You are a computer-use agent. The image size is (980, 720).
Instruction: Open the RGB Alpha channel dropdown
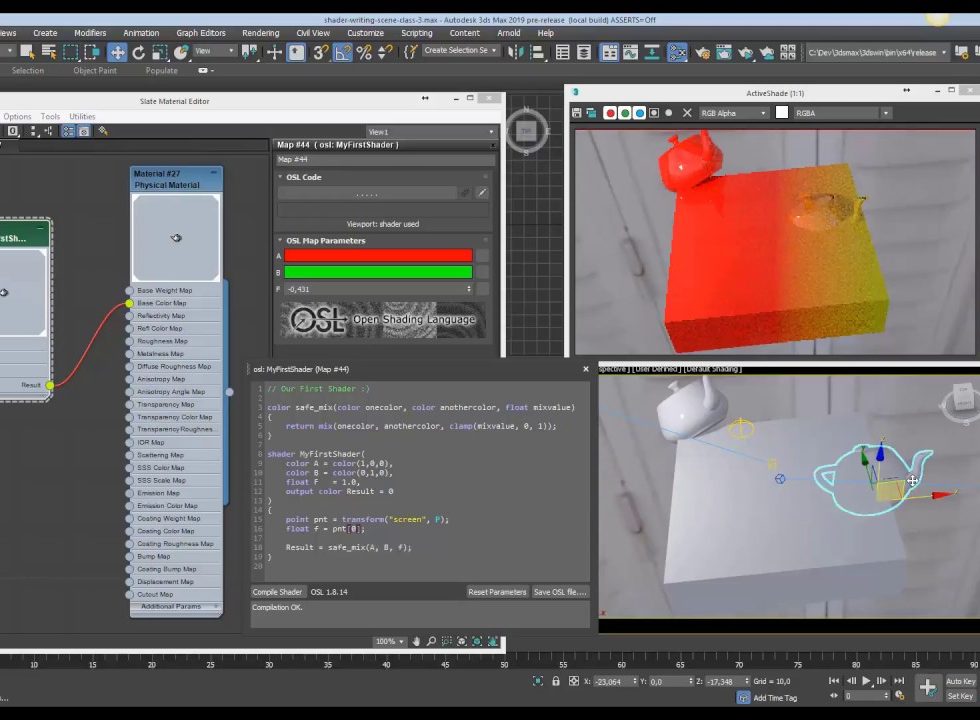pos(733,113)
